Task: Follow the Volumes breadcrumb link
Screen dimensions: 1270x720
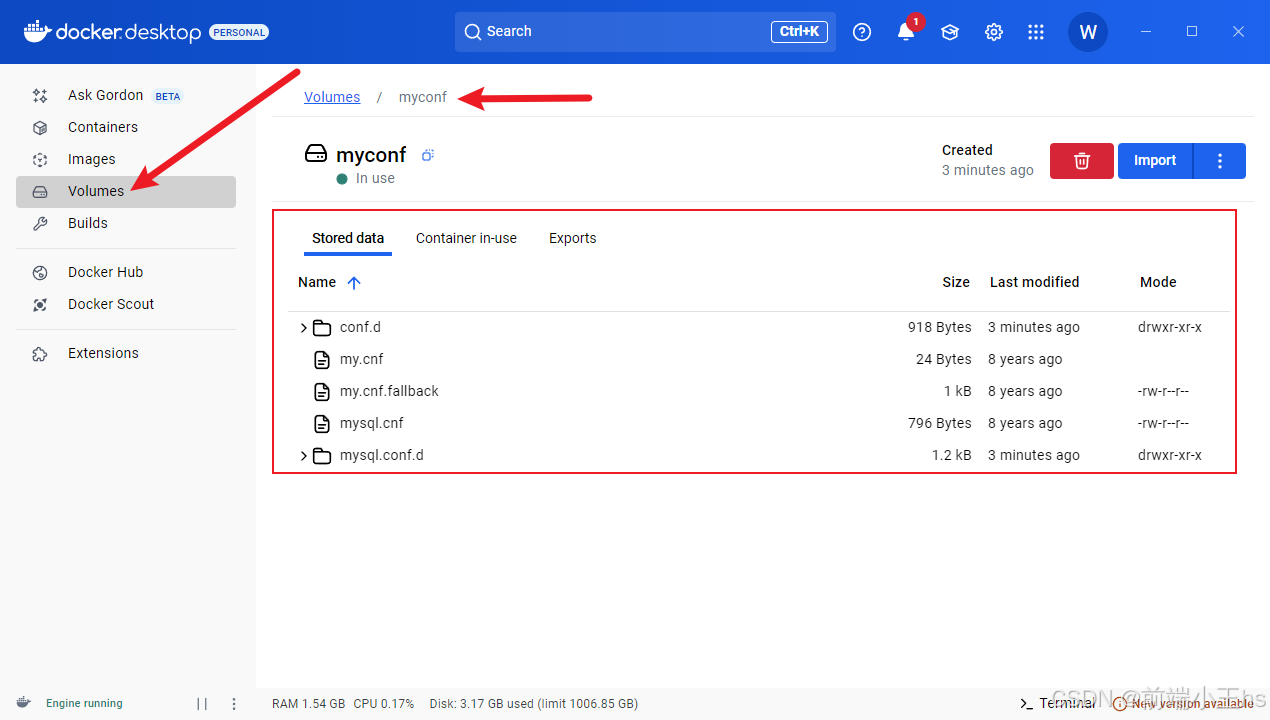Action: (332, 97)
